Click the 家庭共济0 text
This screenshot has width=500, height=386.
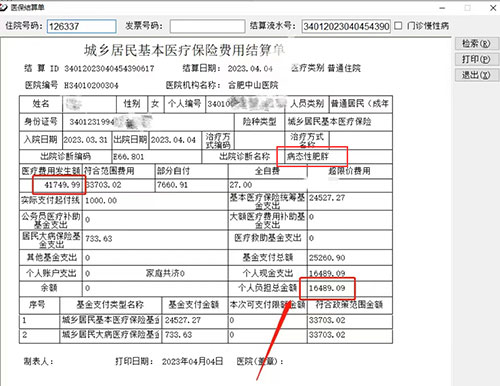(165, 273)
